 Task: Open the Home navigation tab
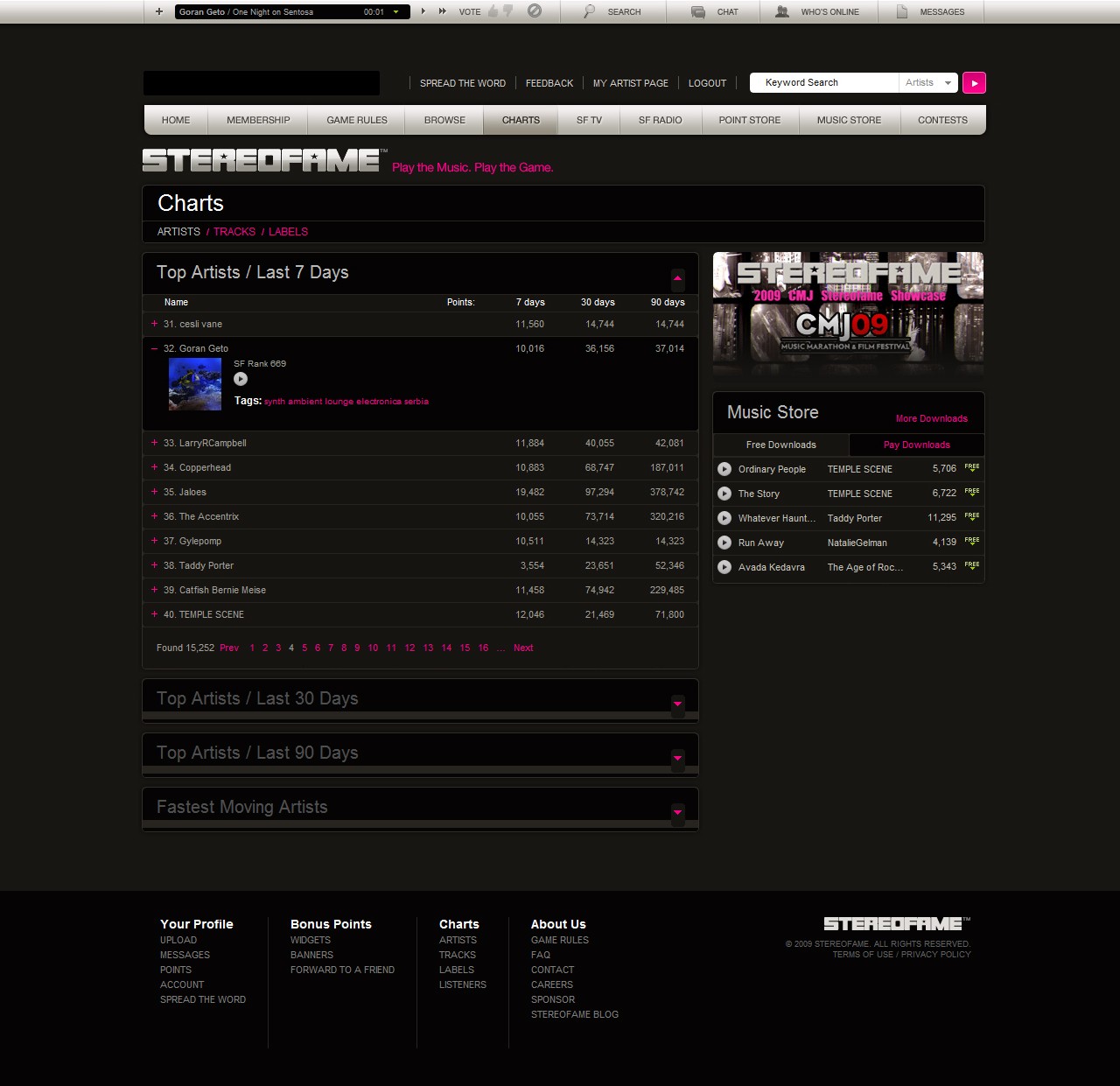(x=176, y=120)
